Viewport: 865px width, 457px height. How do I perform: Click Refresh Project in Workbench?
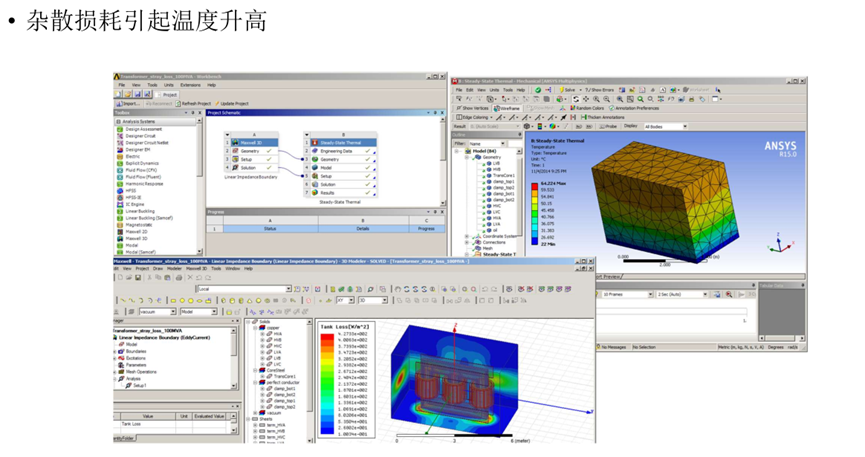(193, 103)
